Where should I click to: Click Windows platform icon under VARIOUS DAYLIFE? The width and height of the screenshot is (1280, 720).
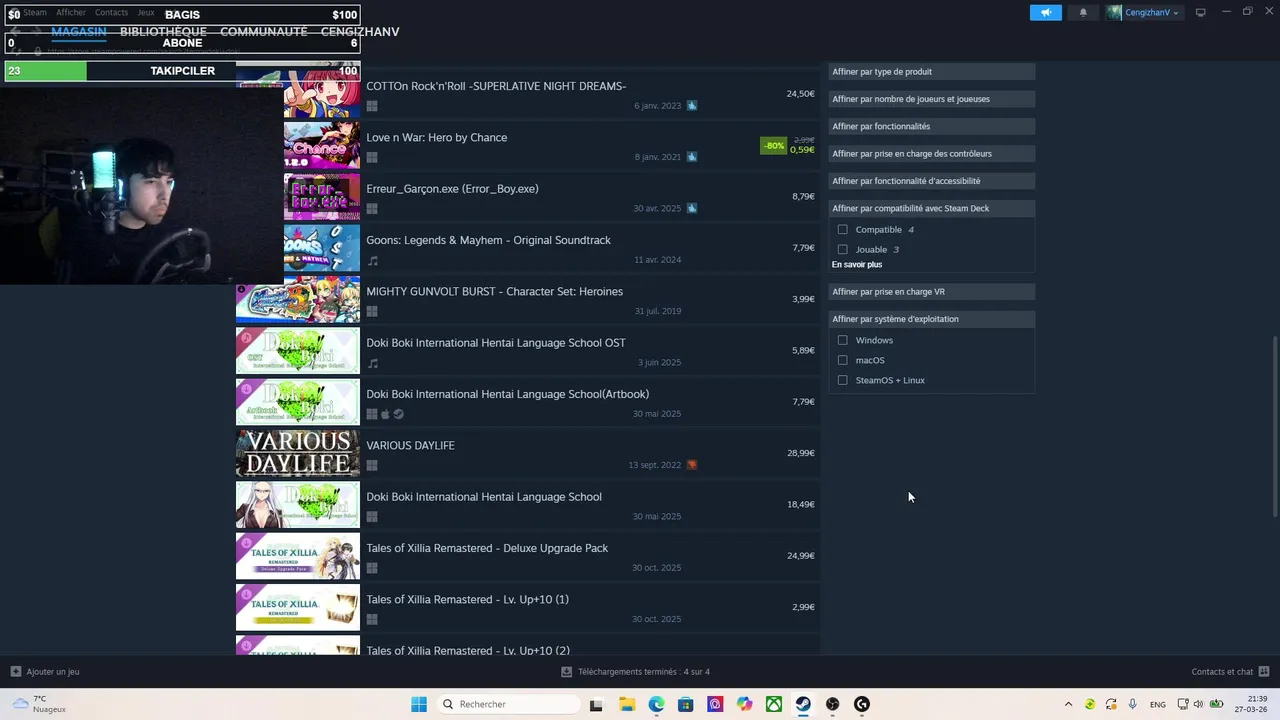(372, 465)
